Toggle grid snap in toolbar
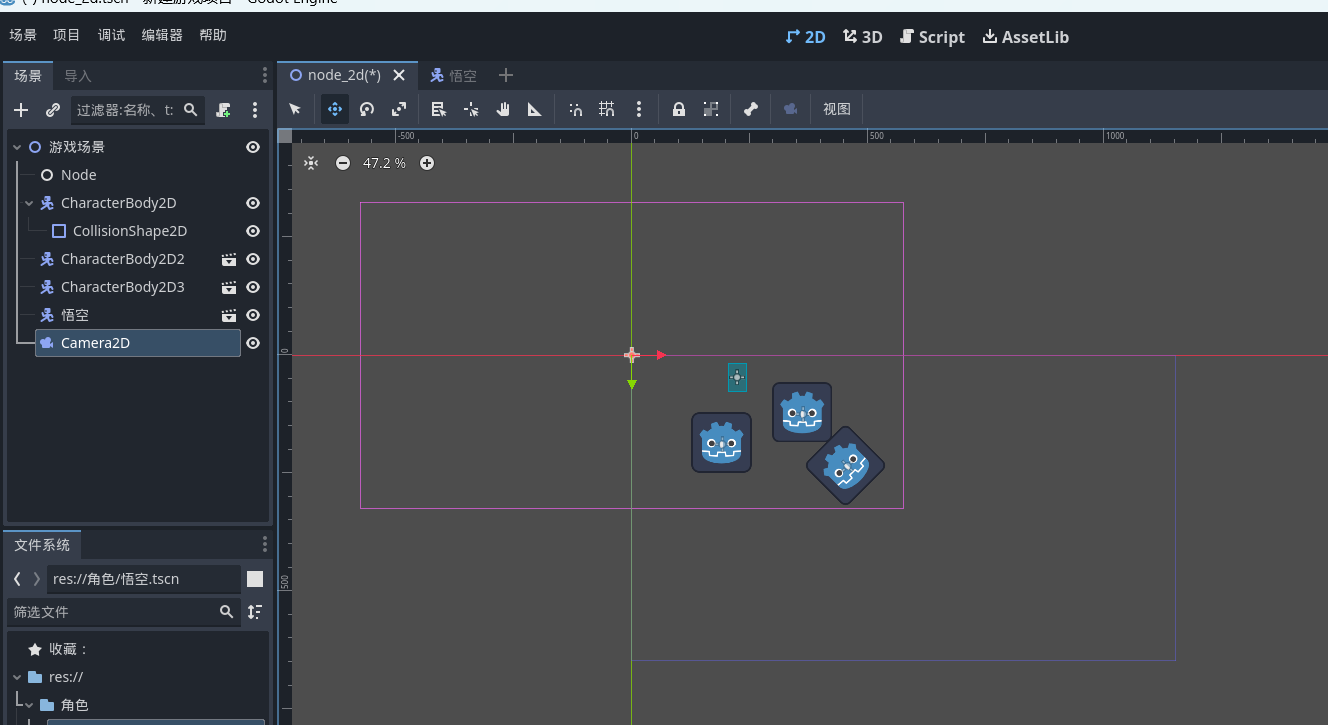 tap(607, 109)
